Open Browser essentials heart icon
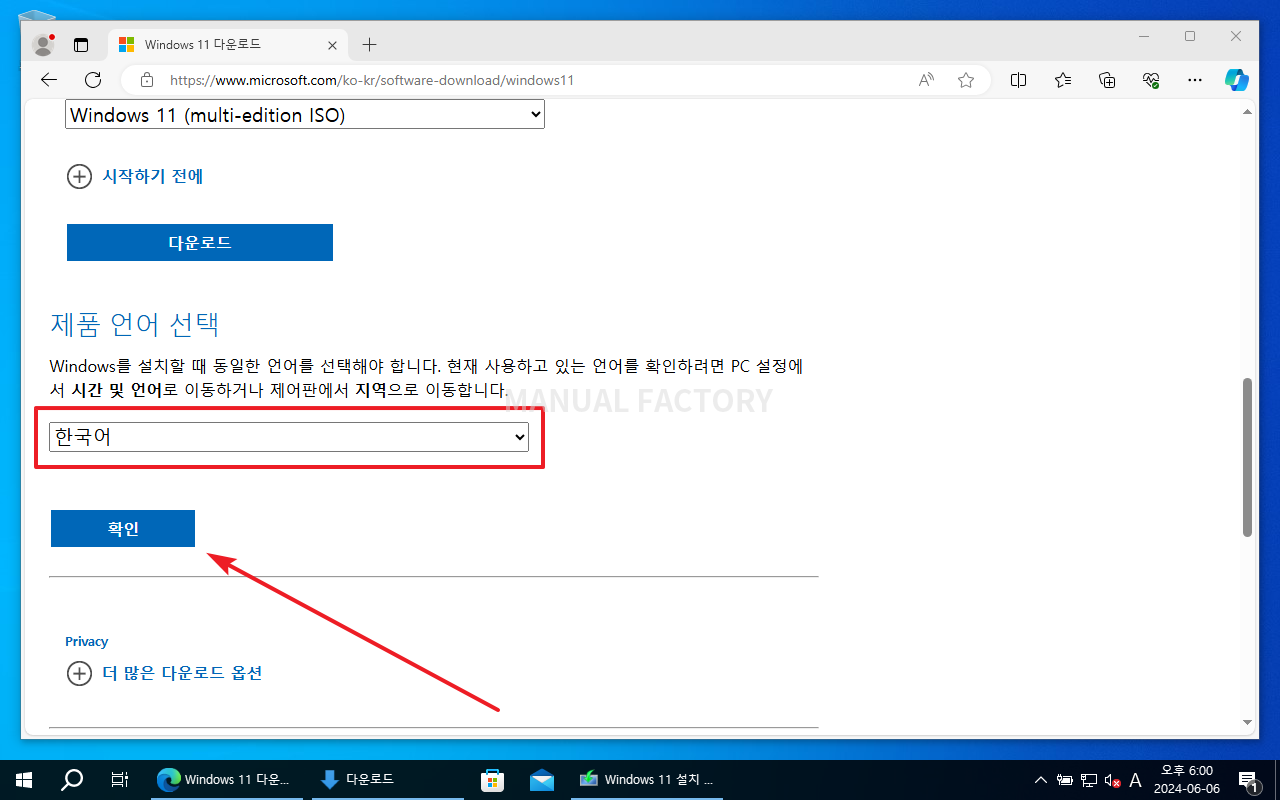The width and height of the screenshot is (1280, 800). [x=1151, y=80]
